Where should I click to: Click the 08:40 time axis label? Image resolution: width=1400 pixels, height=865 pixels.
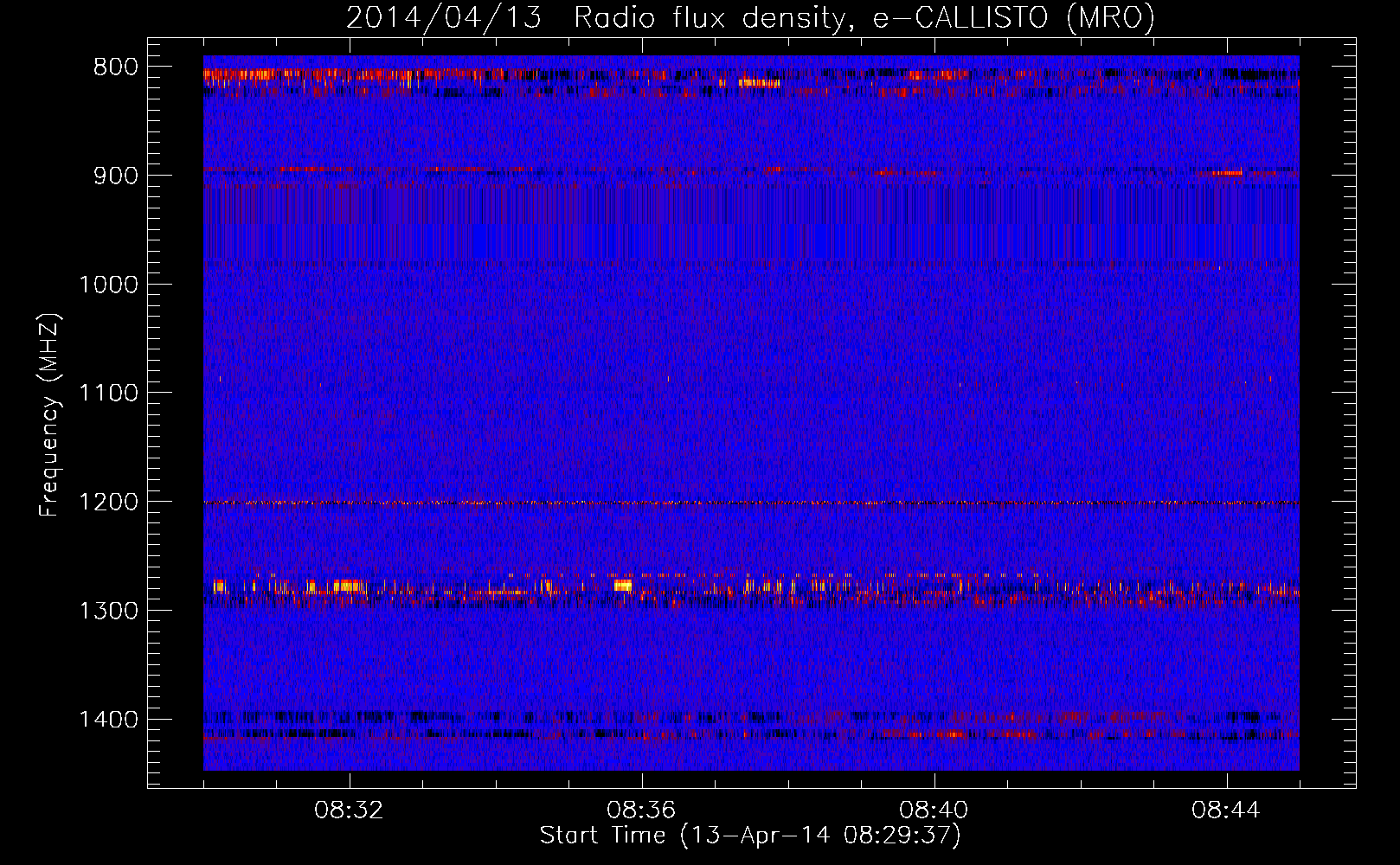pyautogui.click(x=934, y=811)
